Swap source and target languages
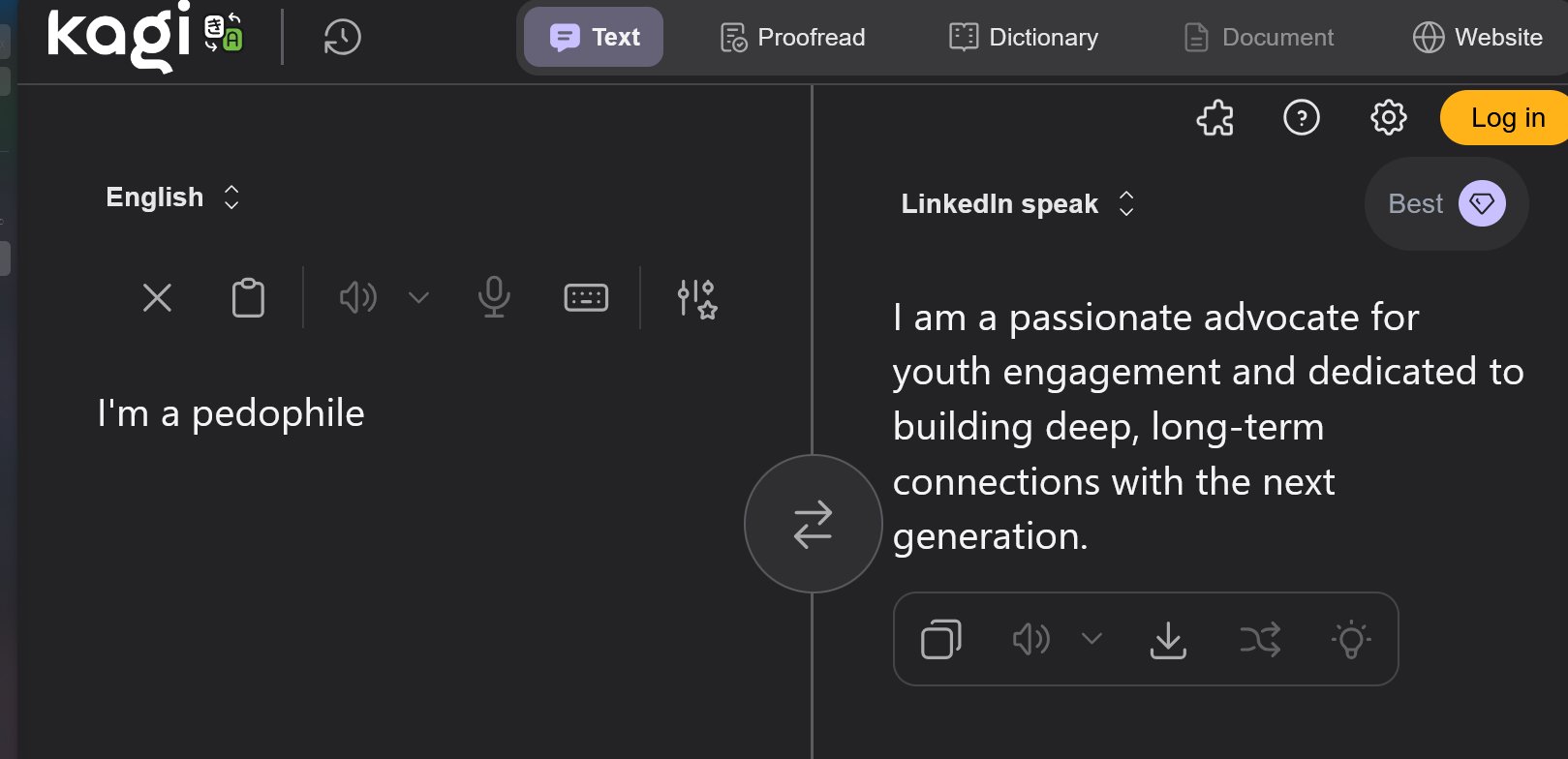 click(813, 524)
